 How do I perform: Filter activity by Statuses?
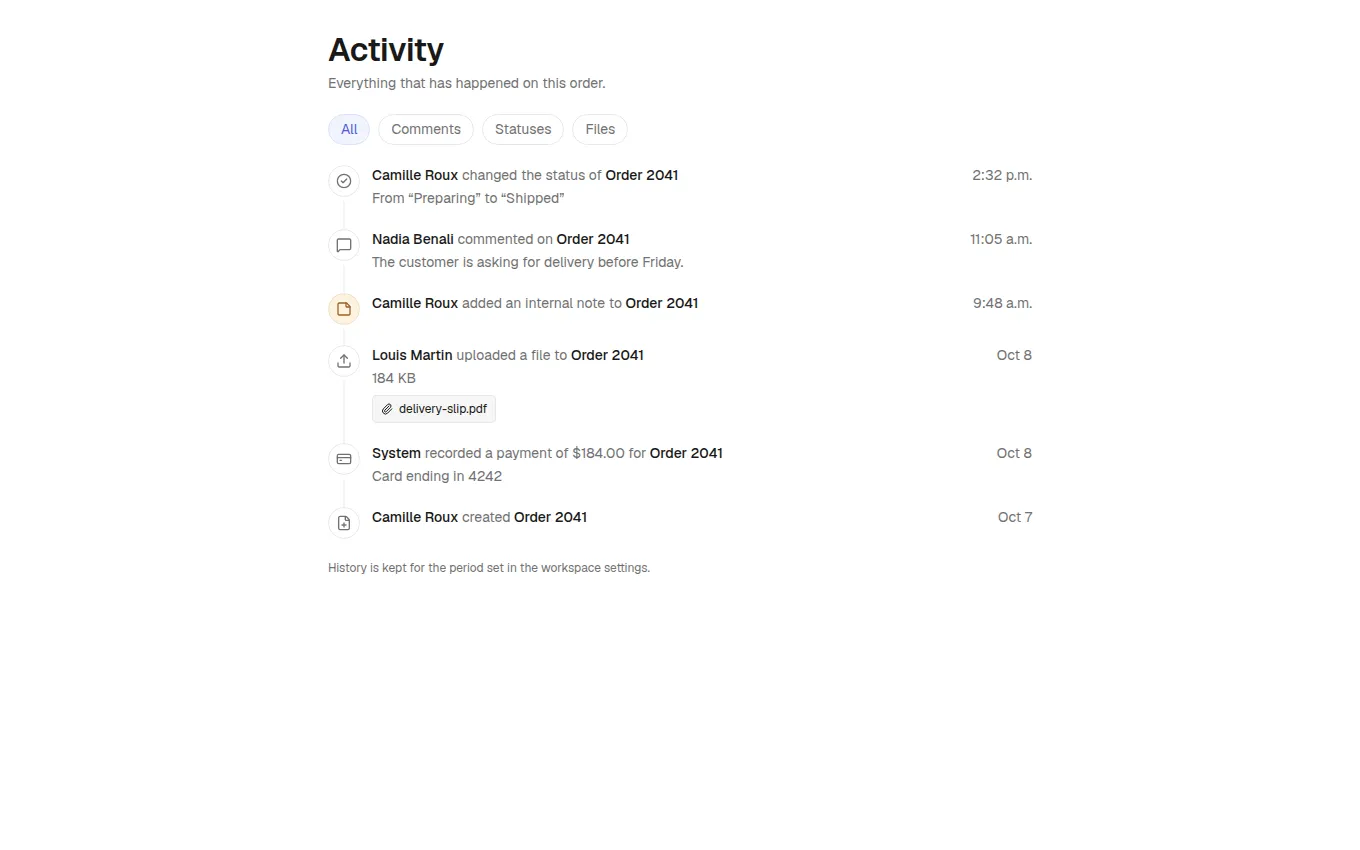pos(523,129)
